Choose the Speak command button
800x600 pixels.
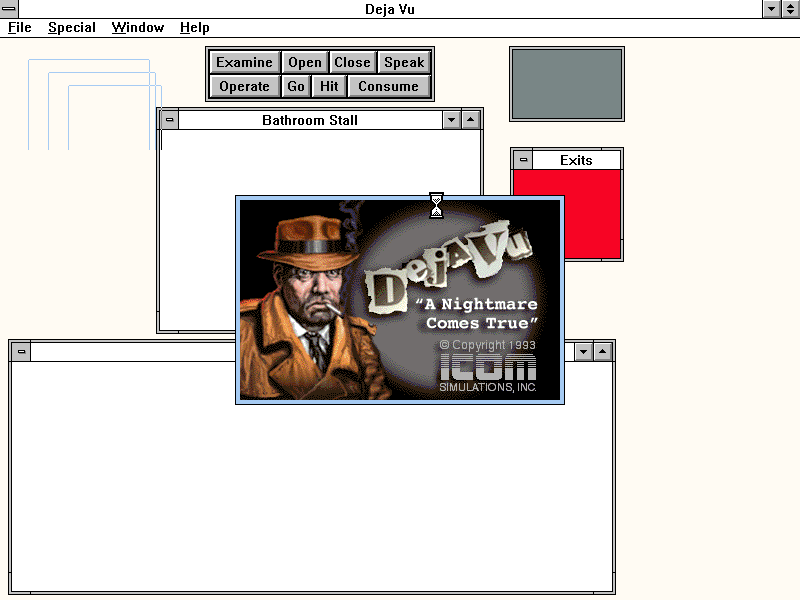(404, 62)
